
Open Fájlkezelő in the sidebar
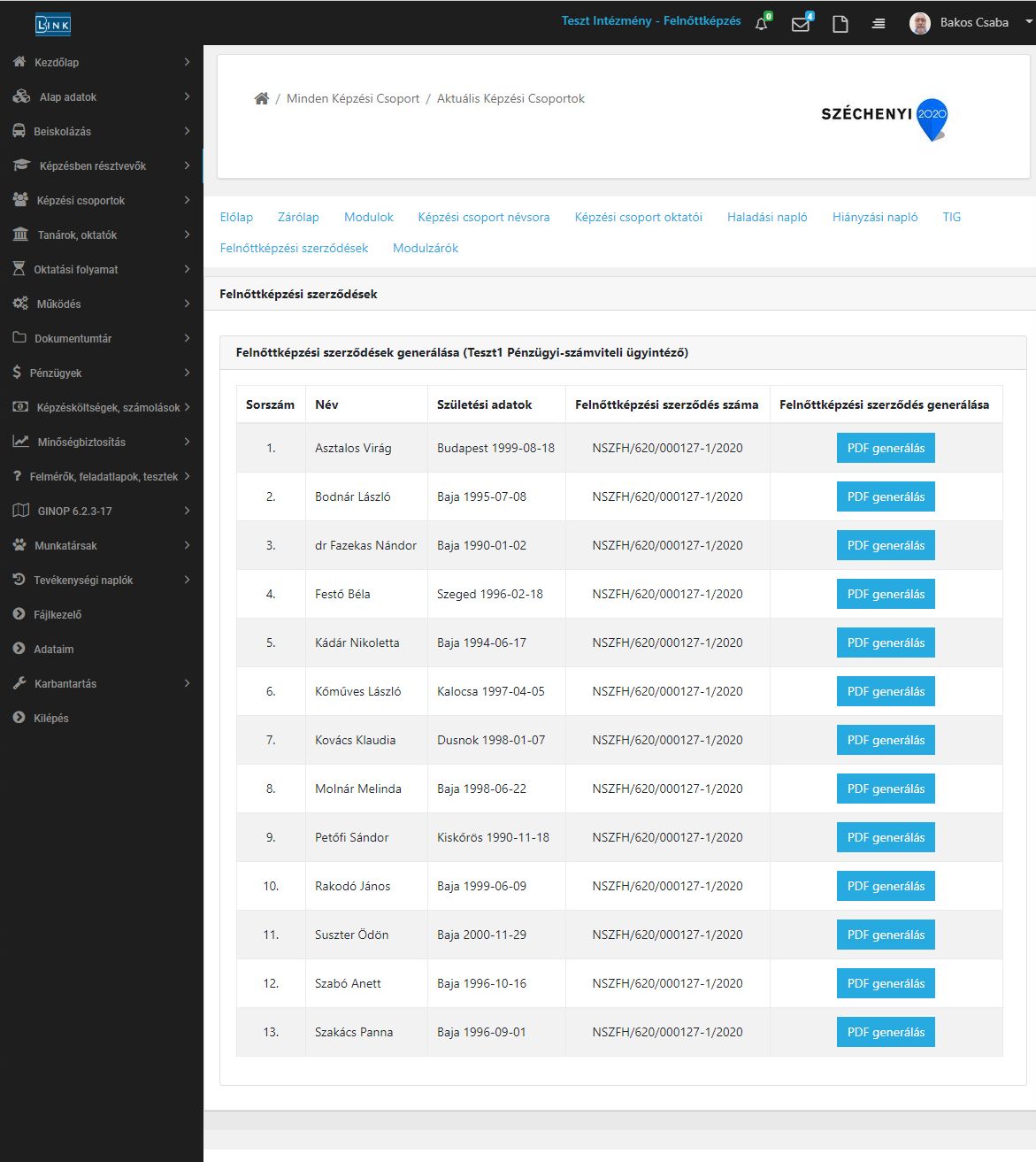tap(58, 614)
